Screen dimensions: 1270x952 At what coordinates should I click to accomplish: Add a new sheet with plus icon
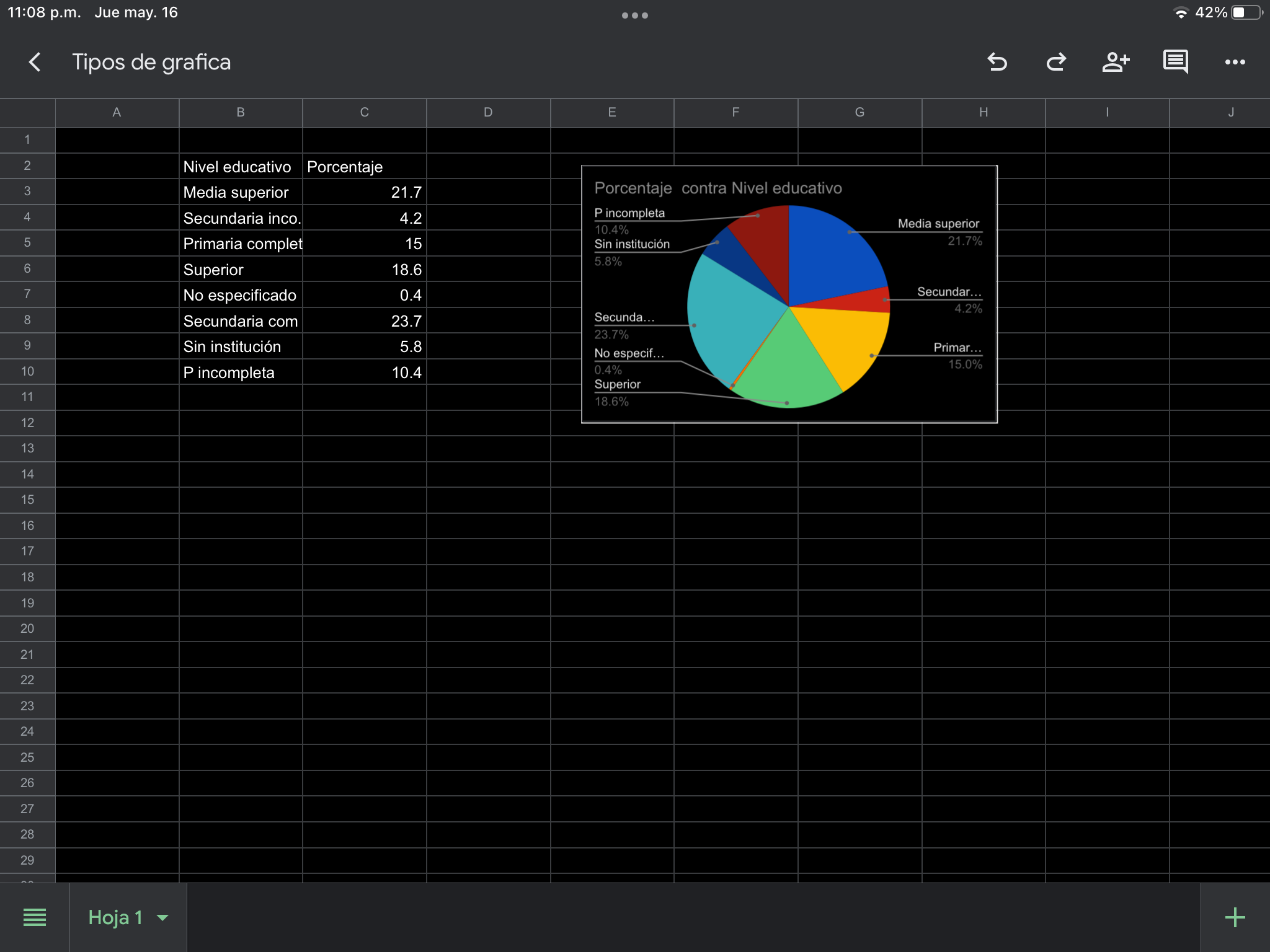click(x=1235, y=917)
